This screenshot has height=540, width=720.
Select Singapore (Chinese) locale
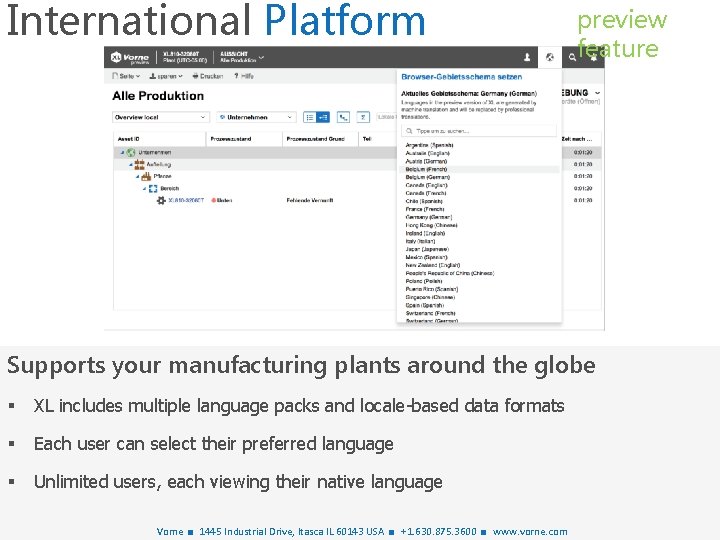tap(430, 297)
